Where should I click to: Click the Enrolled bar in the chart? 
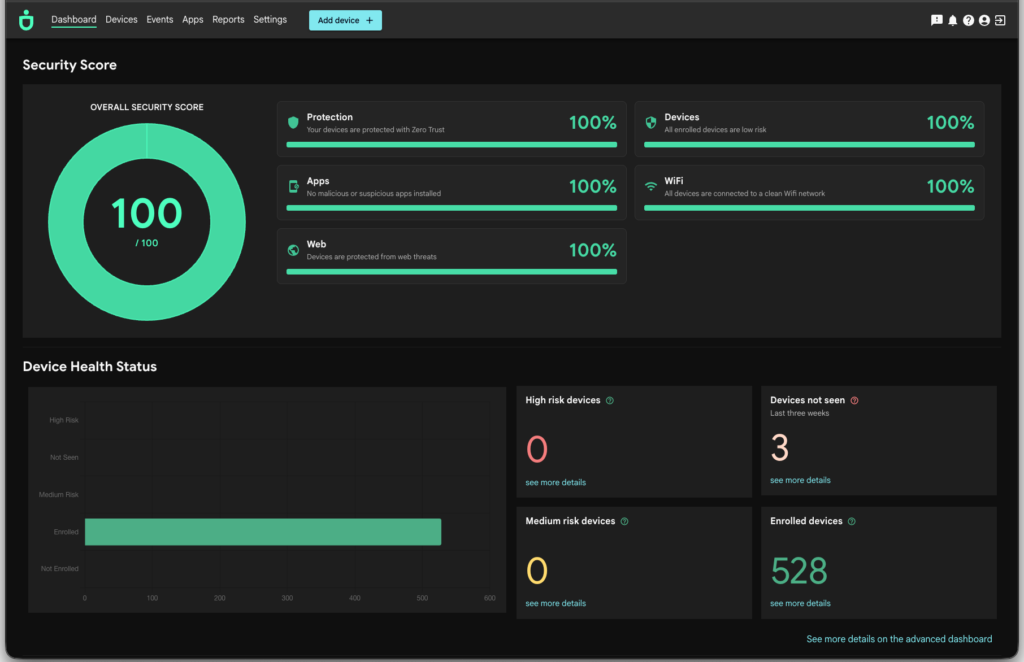[262, 532]
